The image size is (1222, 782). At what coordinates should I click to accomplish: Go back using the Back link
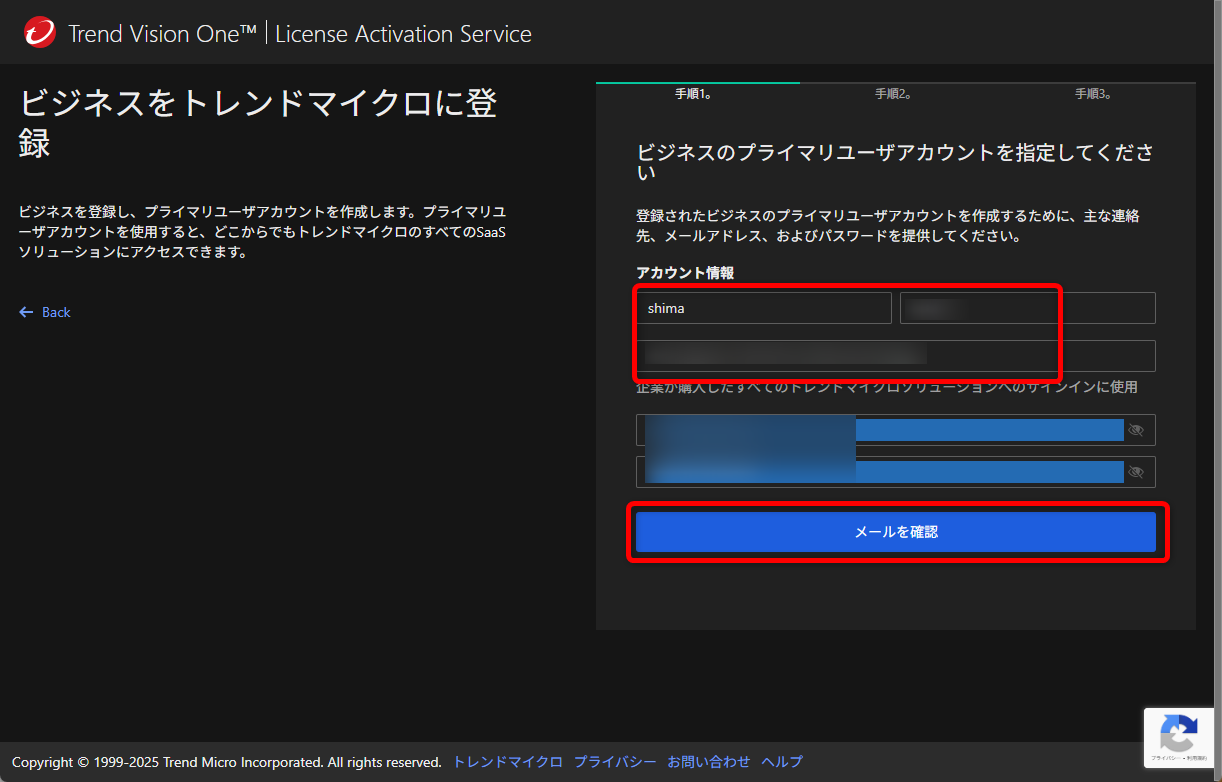pyautogui.click(x=52, y=312)
